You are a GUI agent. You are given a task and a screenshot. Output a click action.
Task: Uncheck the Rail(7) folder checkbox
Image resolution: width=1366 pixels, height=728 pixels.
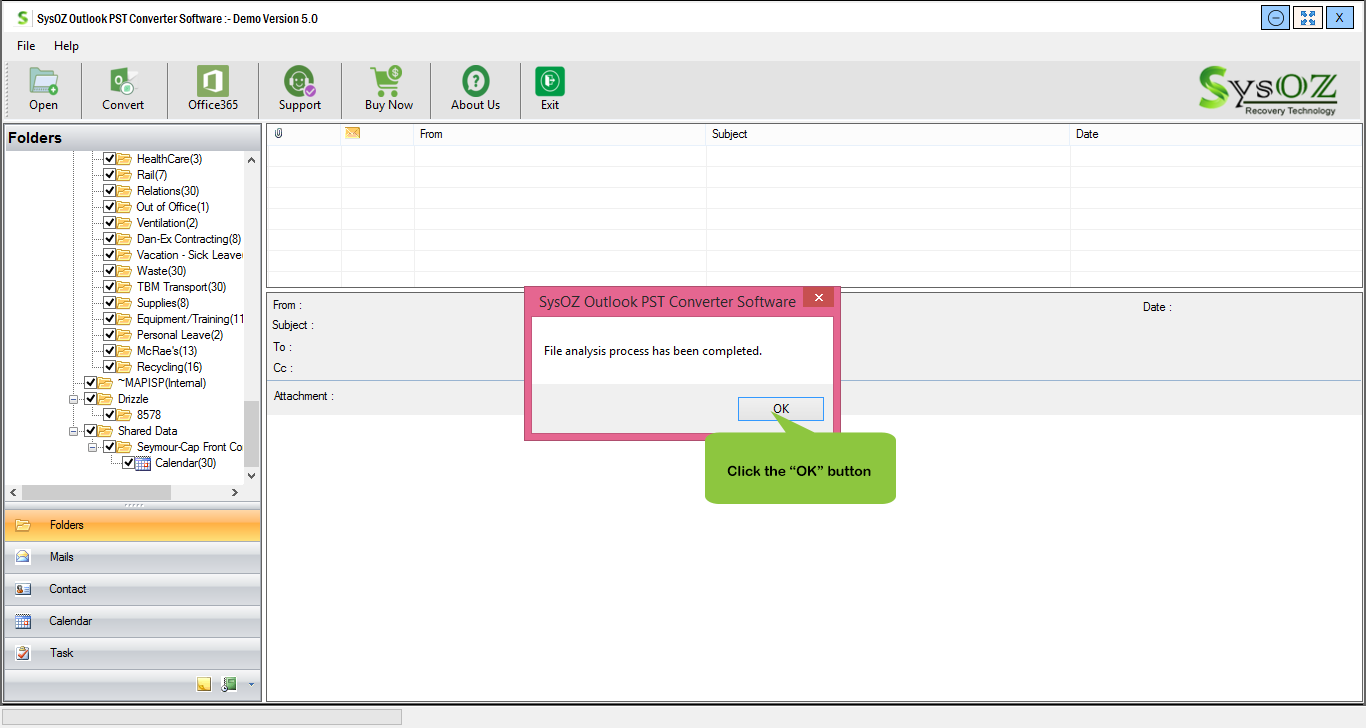click(109, 175)
